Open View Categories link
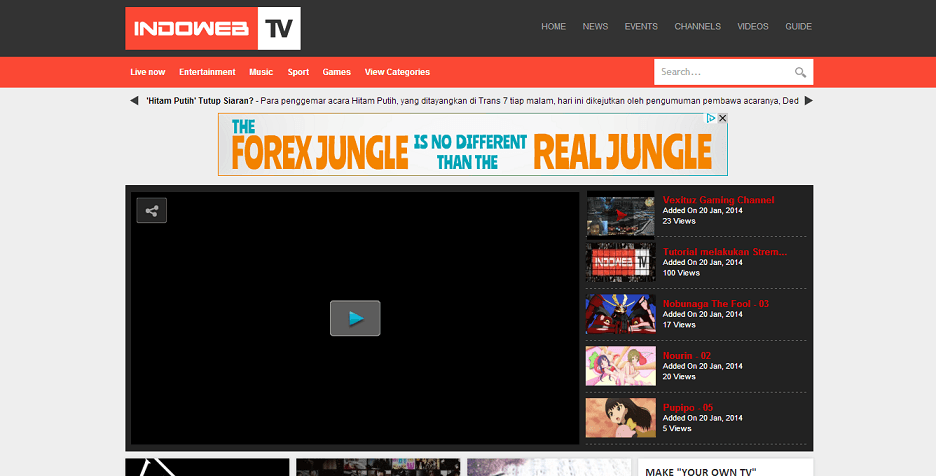 point(397,72)
